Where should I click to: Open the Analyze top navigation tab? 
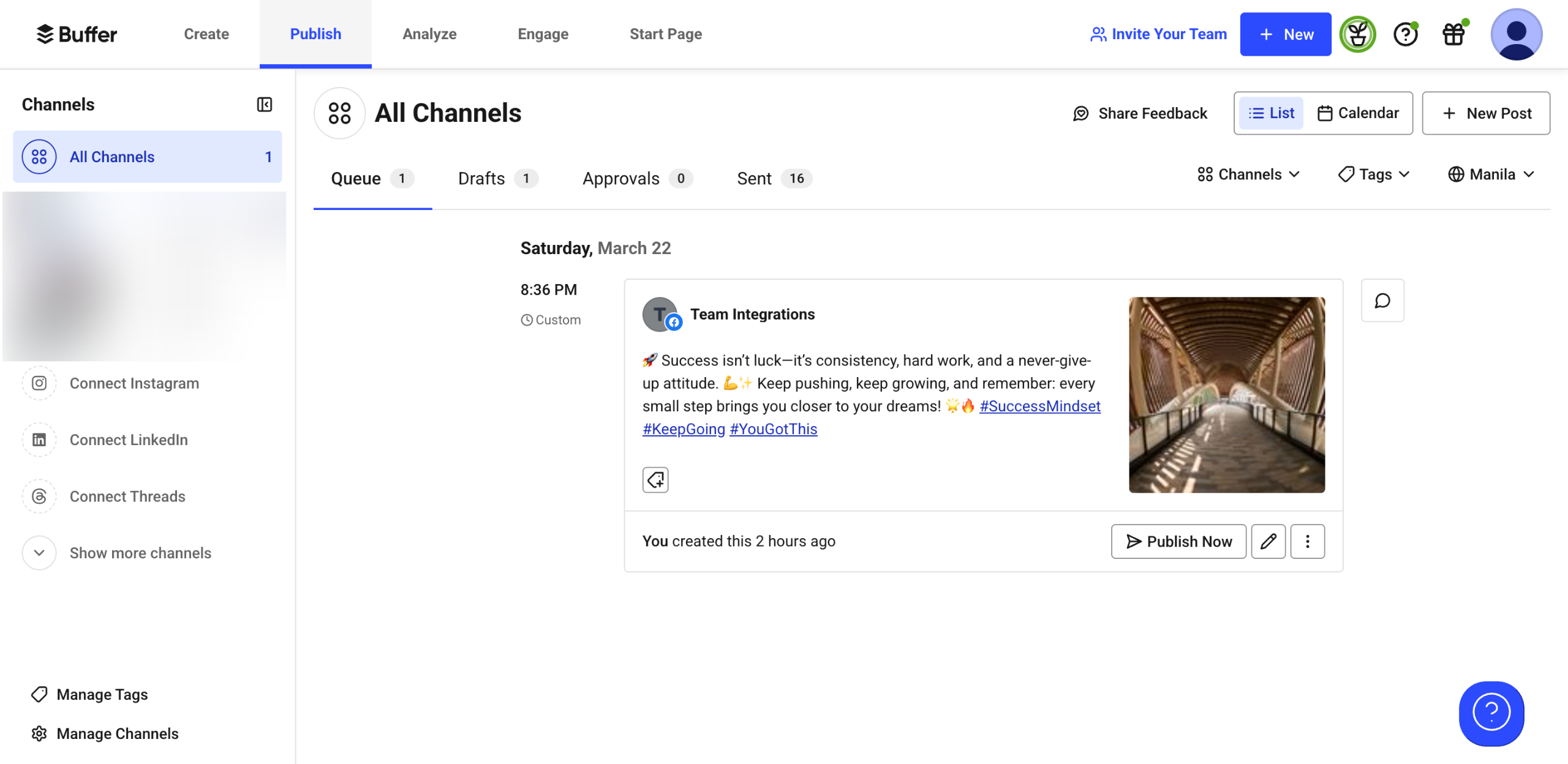pos(429,34)
